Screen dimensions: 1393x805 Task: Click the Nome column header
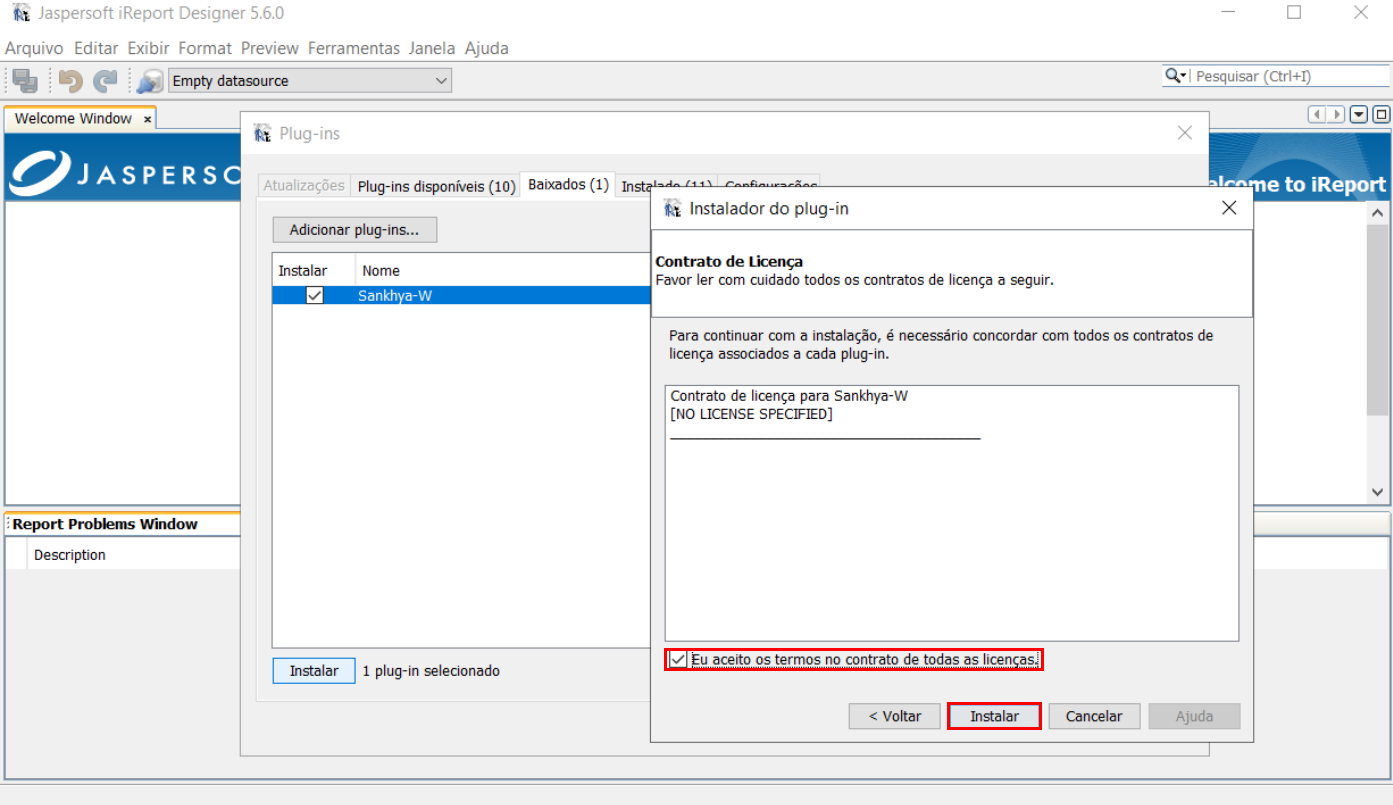503,271
